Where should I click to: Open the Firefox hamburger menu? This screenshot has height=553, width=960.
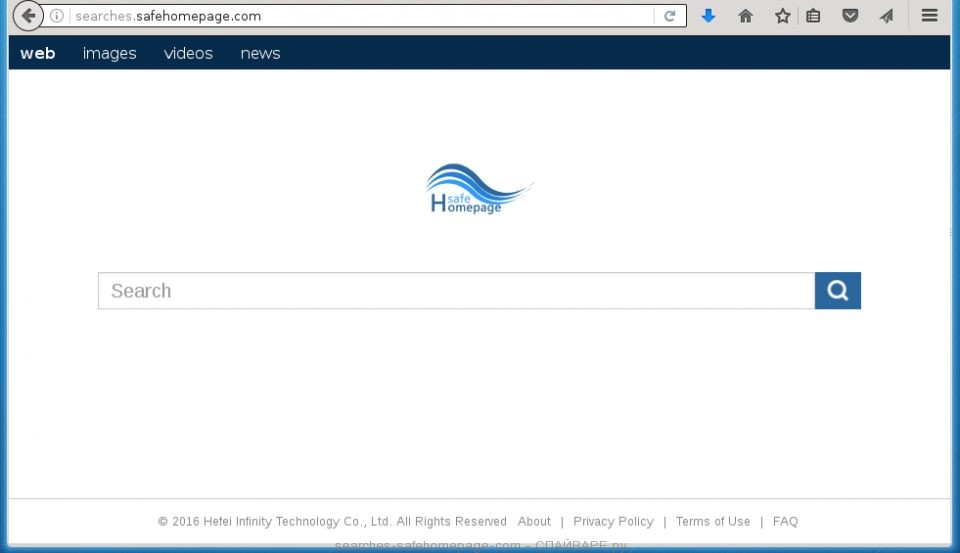coord(929,16)
